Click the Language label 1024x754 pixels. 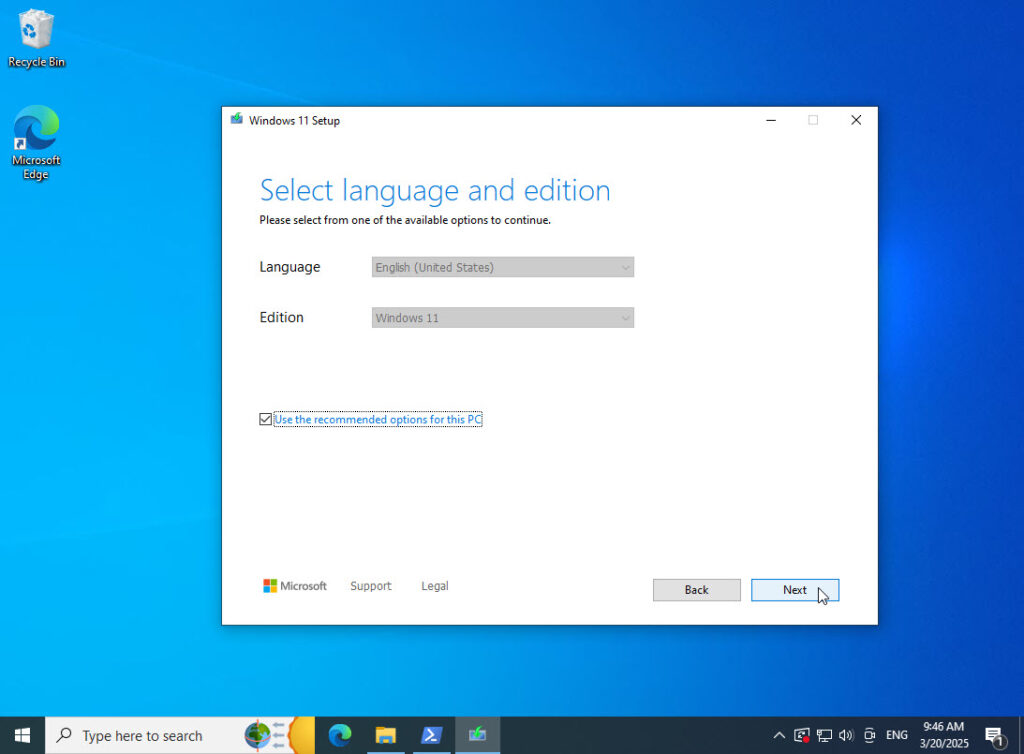289,267
